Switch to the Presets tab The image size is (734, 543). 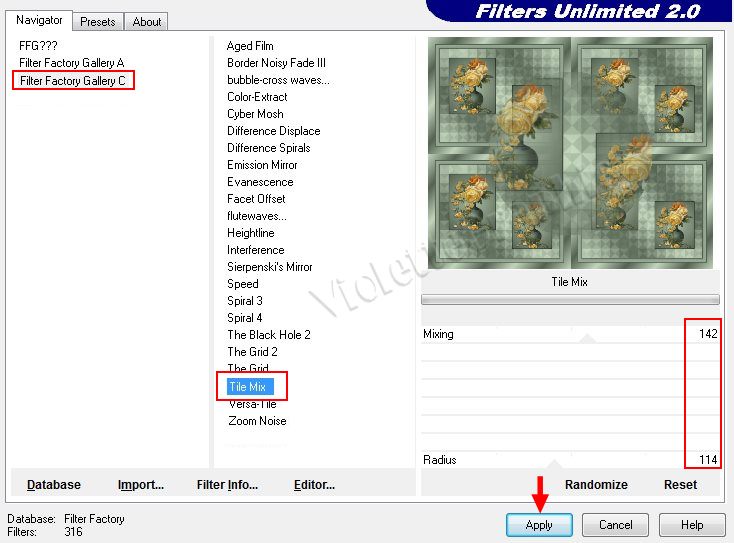point(97,21)
